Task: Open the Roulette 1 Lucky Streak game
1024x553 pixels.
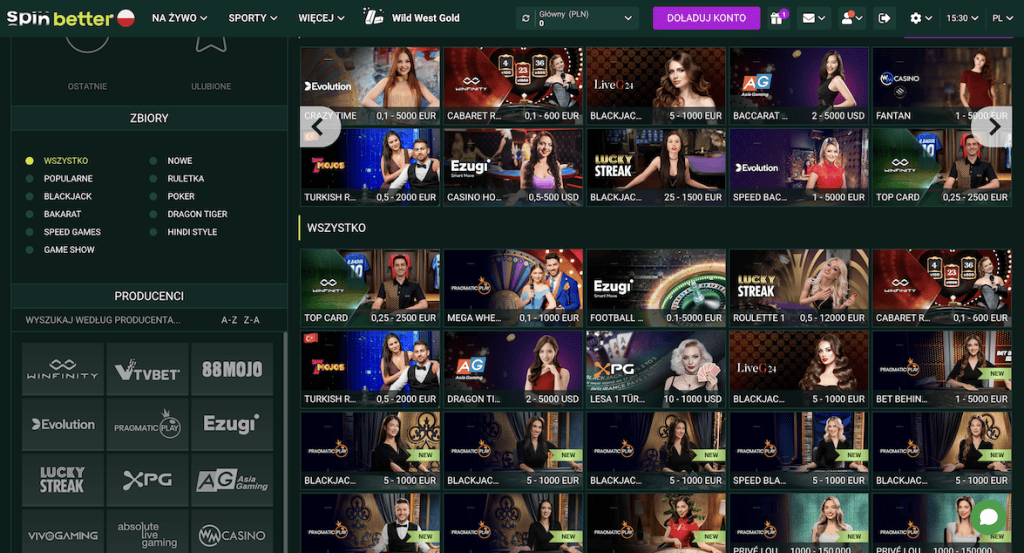Action: coord(799,287)
